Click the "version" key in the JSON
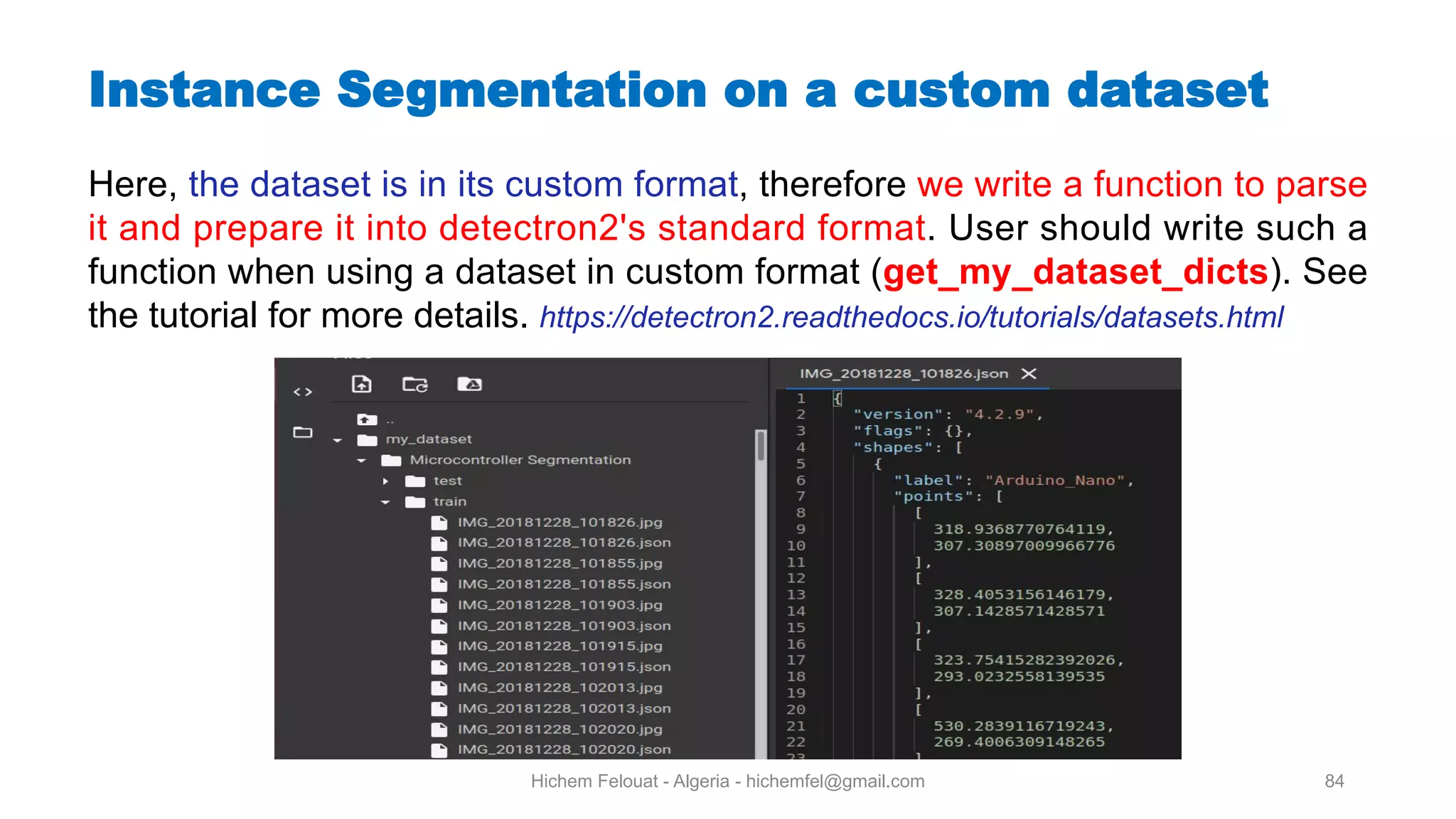1456x819 pixels. tap(898, 414)
